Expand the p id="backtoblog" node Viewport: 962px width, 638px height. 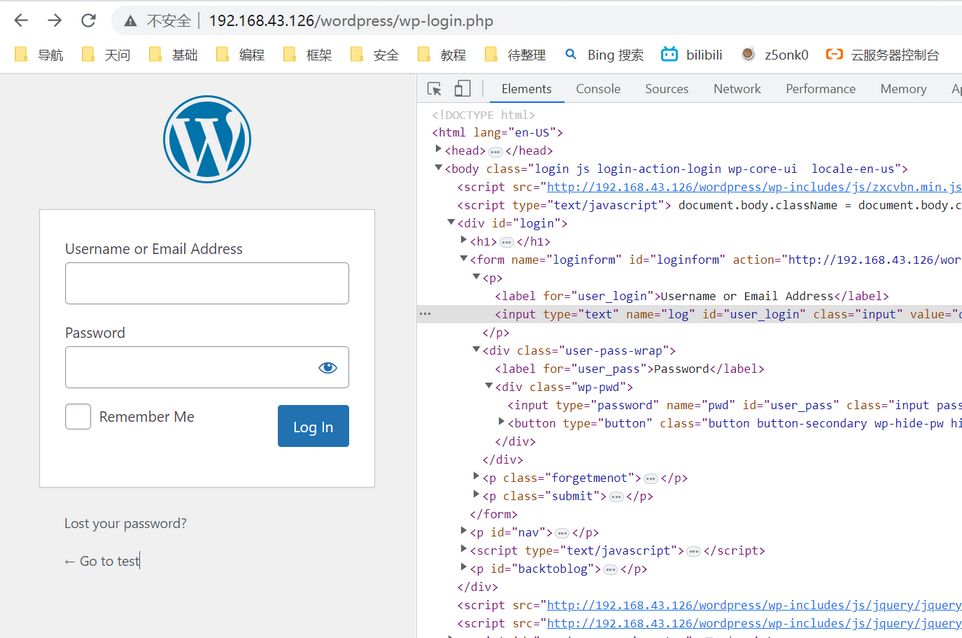(x=464, y=567)
